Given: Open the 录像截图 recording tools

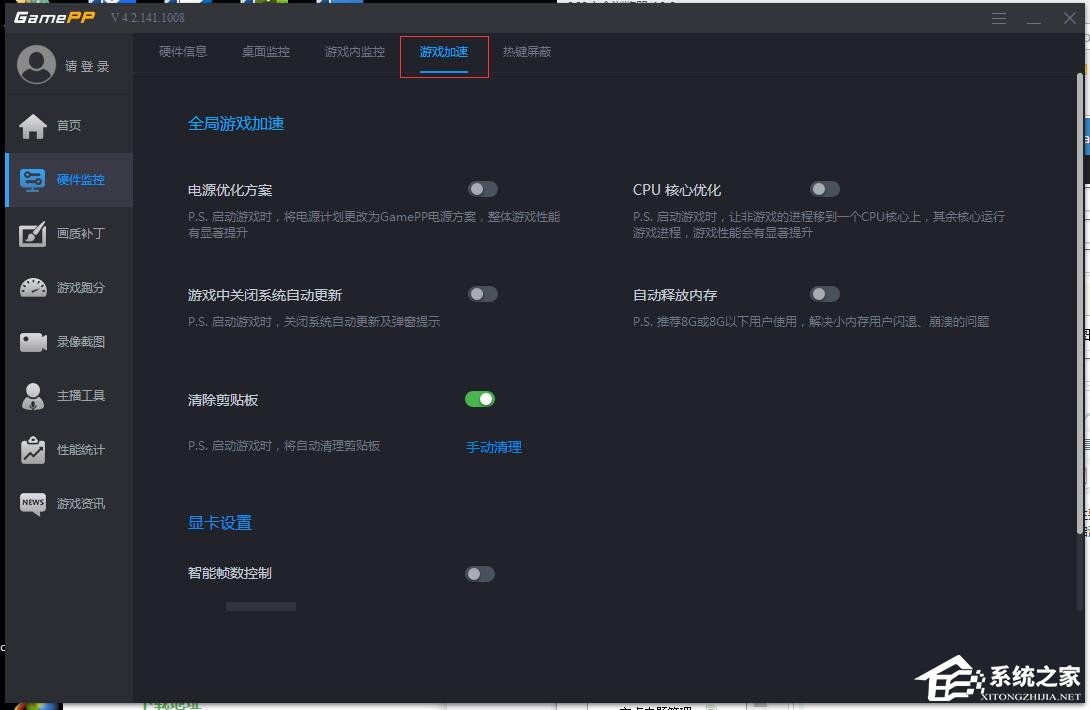Looking at the screenshot, I should [x=68, y=341].
